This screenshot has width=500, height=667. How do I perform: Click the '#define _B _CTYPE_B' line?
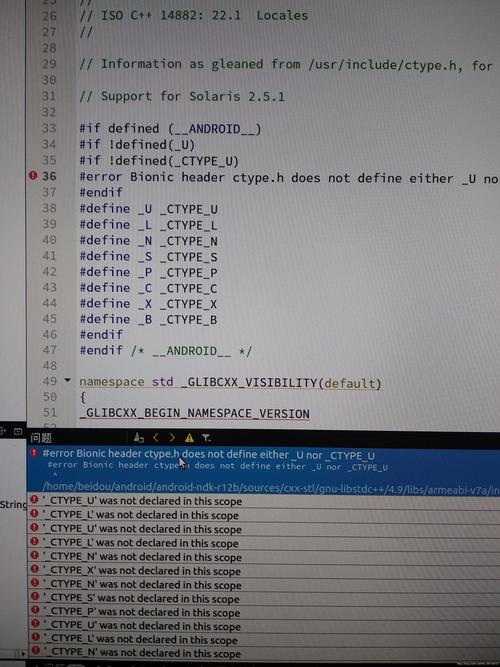tap(148, 319)
